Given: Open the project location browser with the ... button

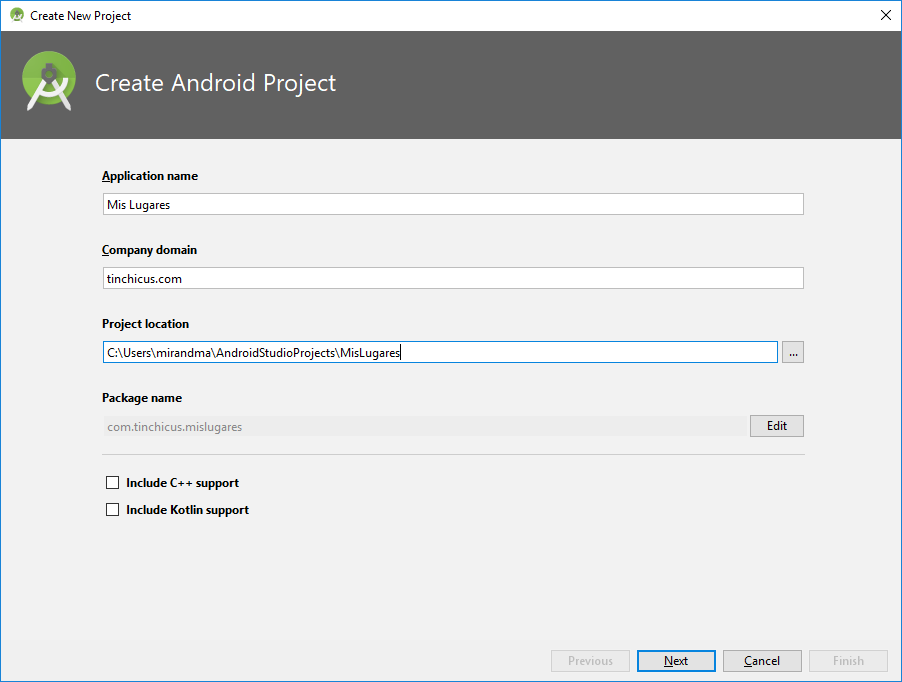Looking at the screenshot, I should tap(793, 351).
